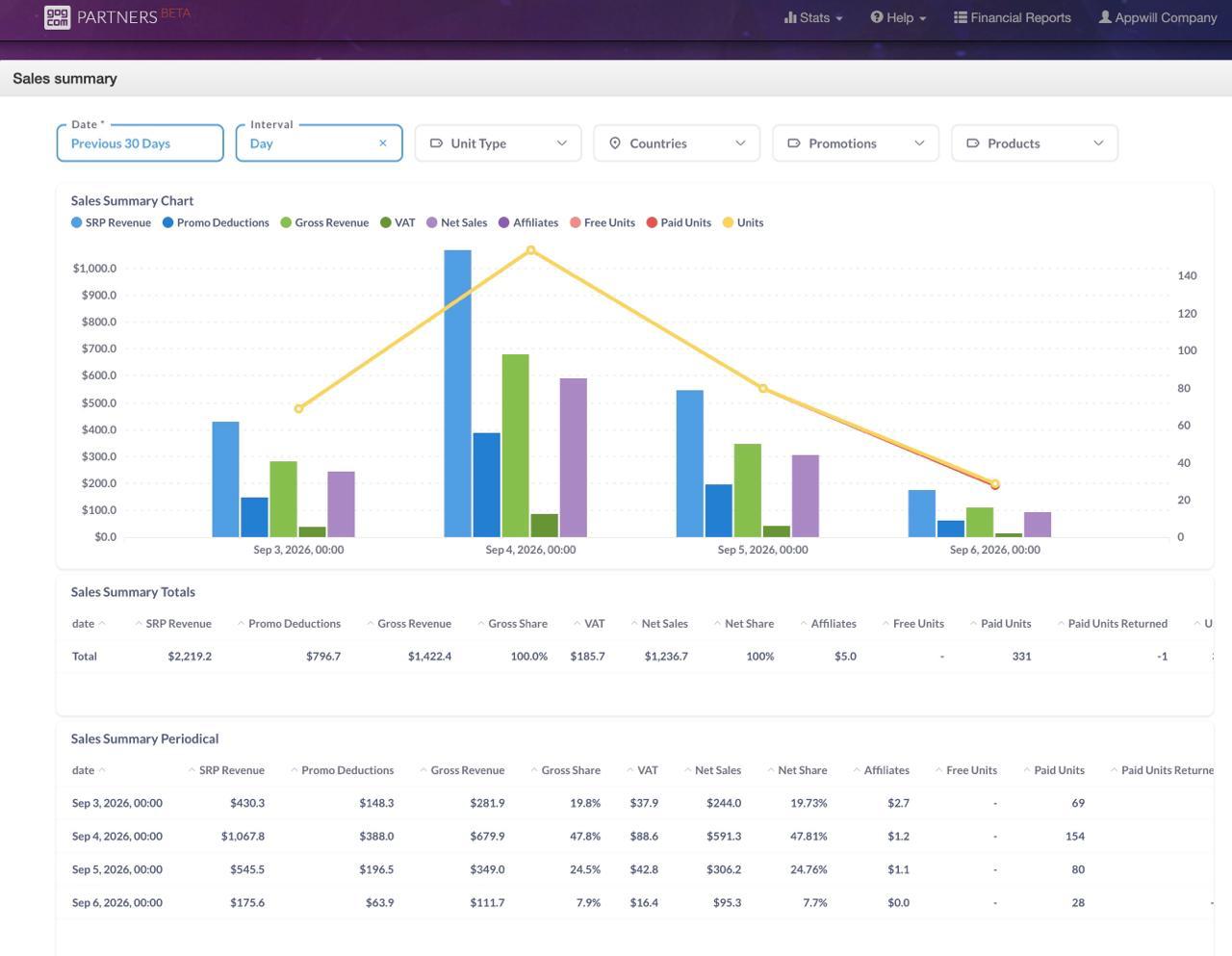Open the Stats menu
Viewport: 1232px width, 956px height.
click(x=813, y=17)
